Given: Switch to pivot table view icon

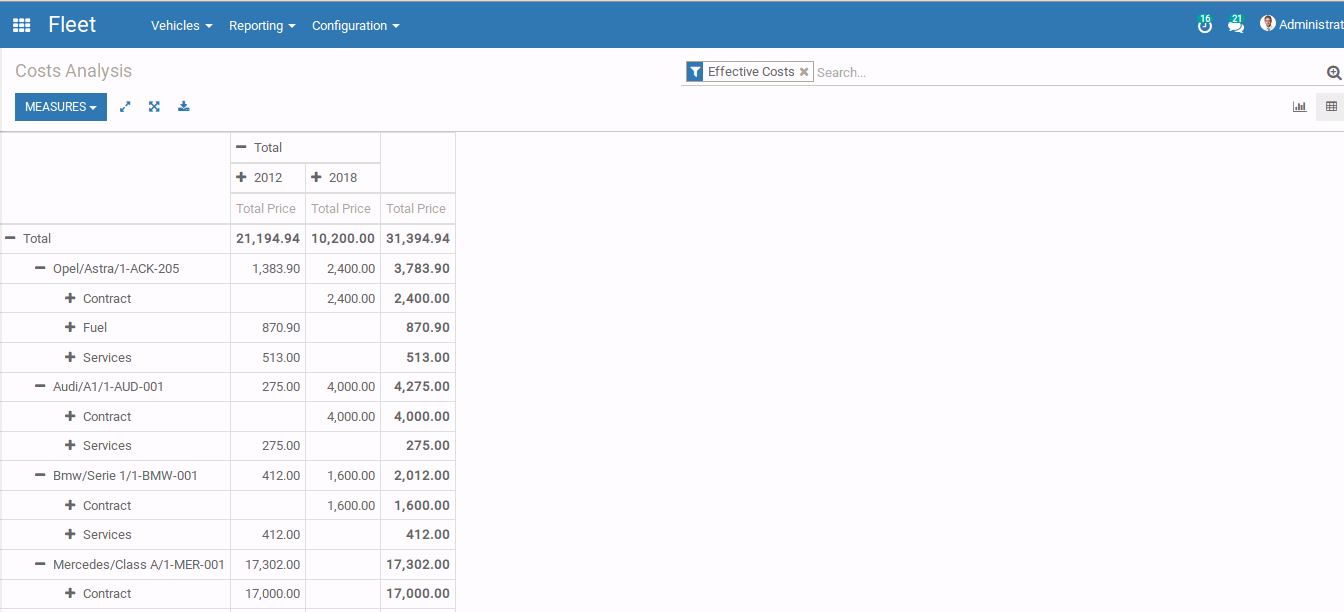Looking at the screenshot, I should pyautogui.click(x=1331, y=106).
